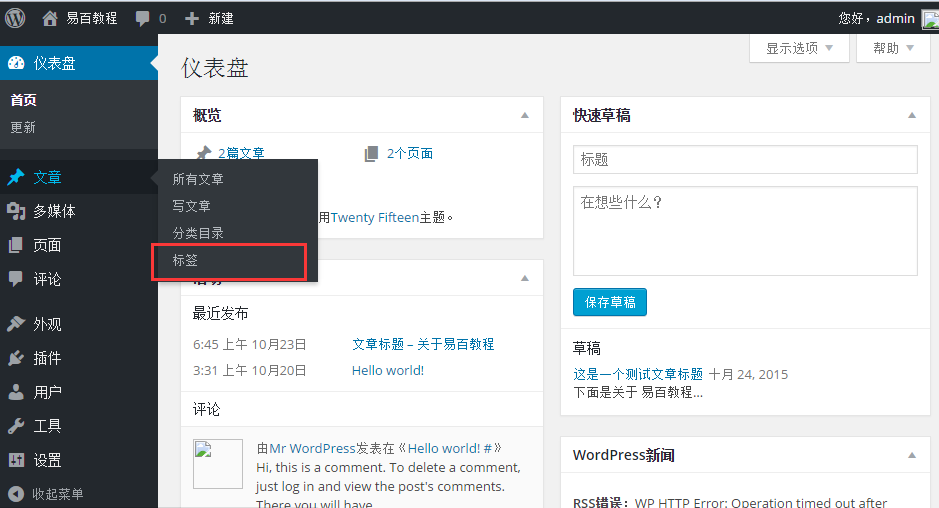
Task: Click the 标题 draft title input field
Action: tap(745, 160)
